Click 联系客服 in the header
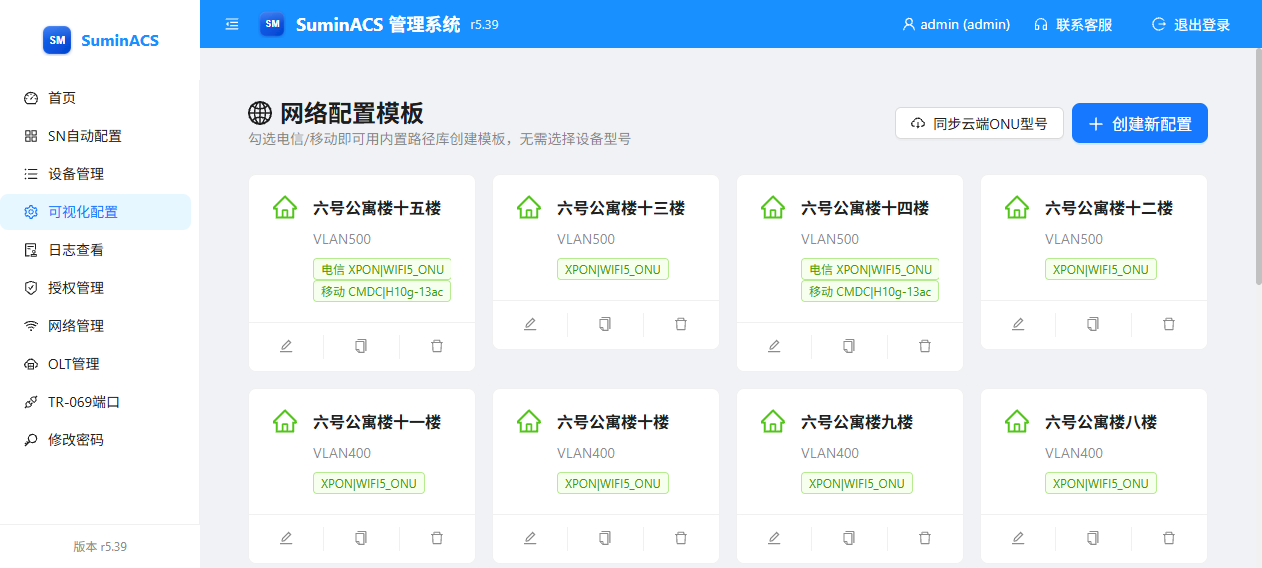1262x568 pixels. click(1073, 24)
